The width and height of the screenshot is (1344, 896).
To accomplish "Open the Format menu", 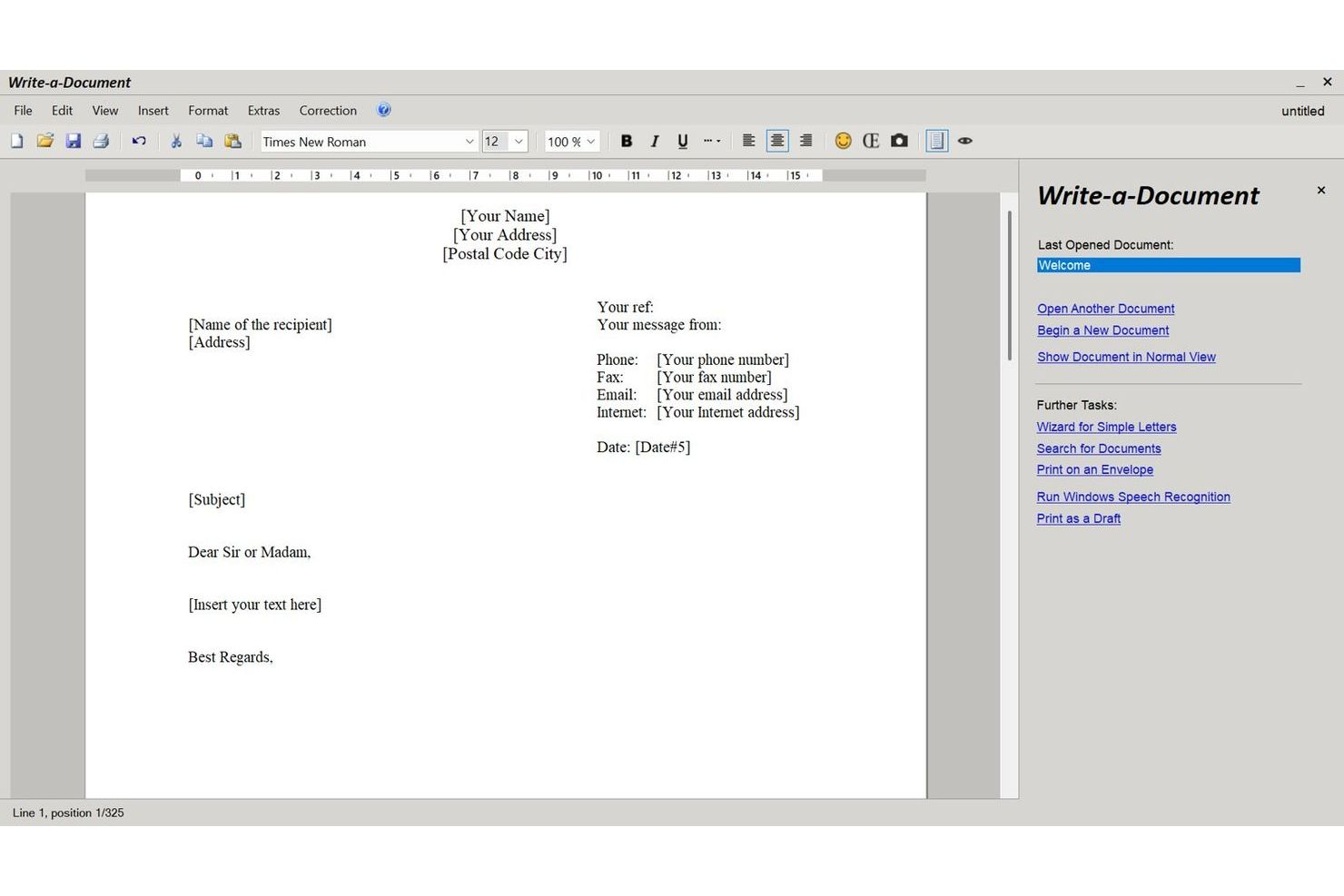I will click(208, 111).
